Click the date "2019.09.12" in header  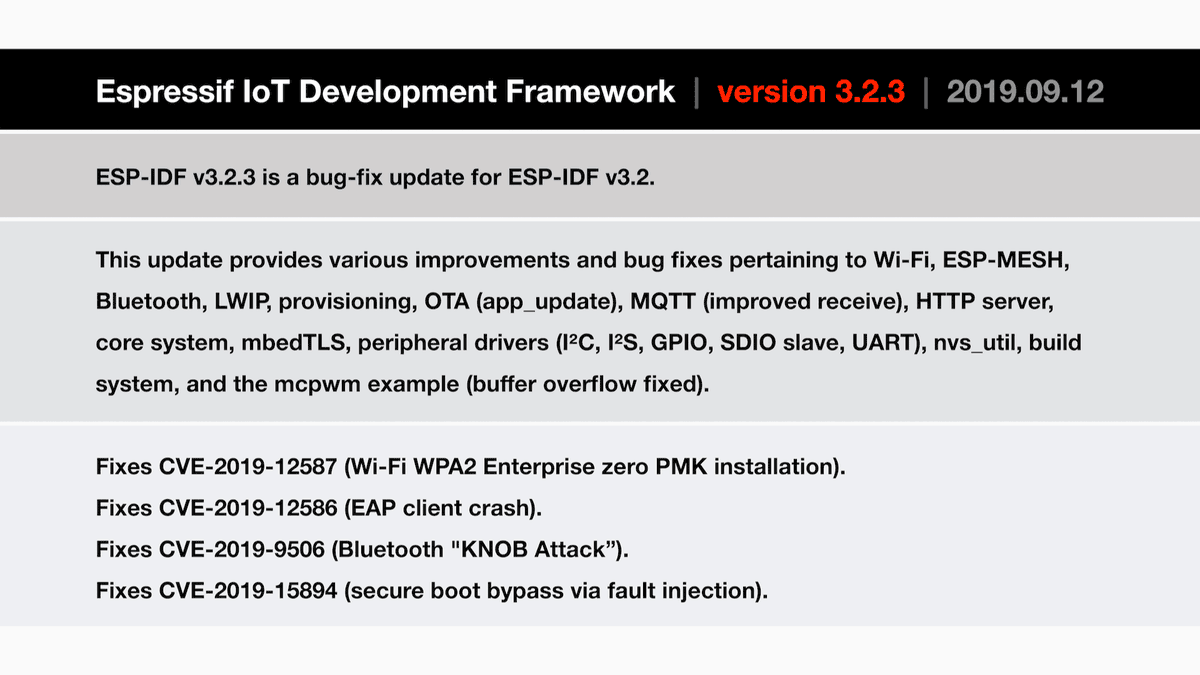pos(1025,92)
